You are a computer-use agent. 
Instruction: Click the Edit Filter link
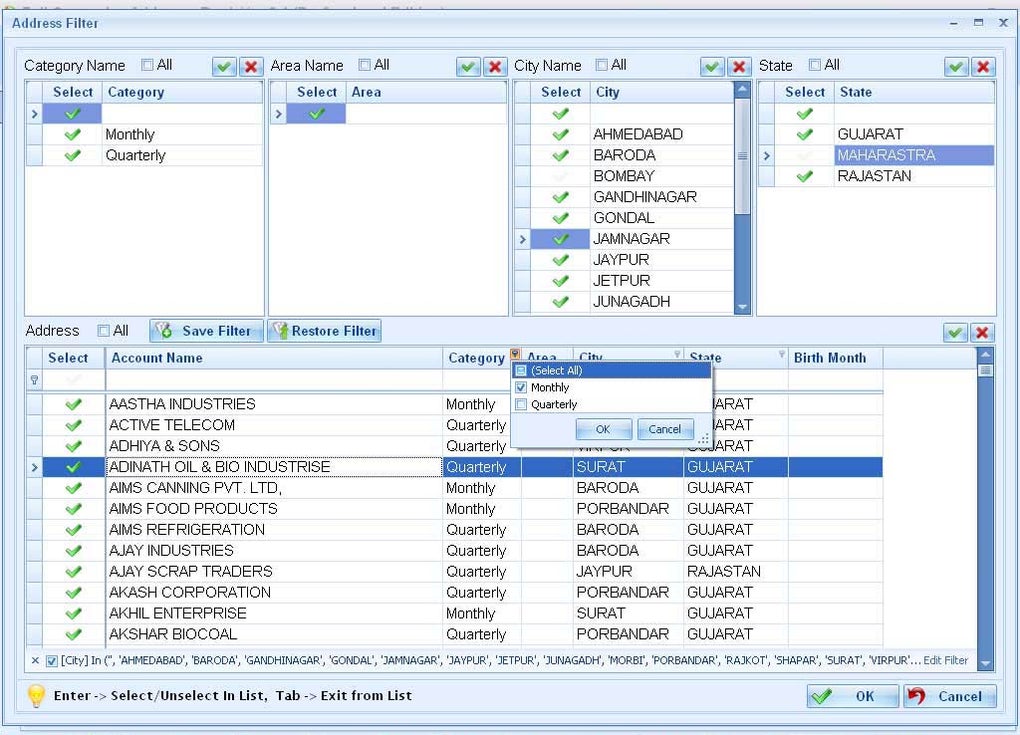945,661
